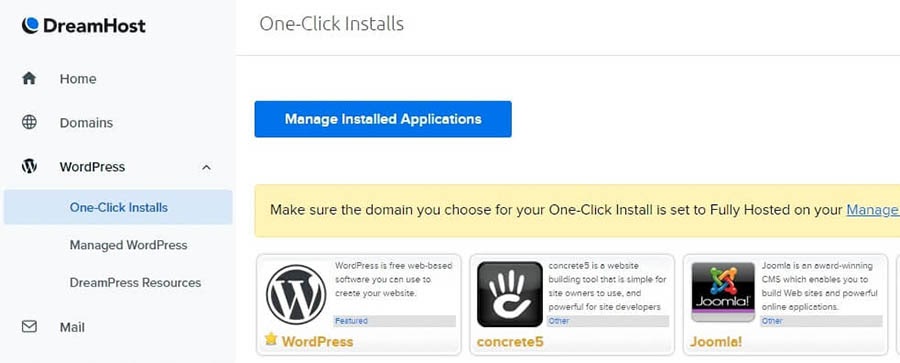The image size is (900, 363).
Task: Click the Featured category tag
Action: [351, 320]
